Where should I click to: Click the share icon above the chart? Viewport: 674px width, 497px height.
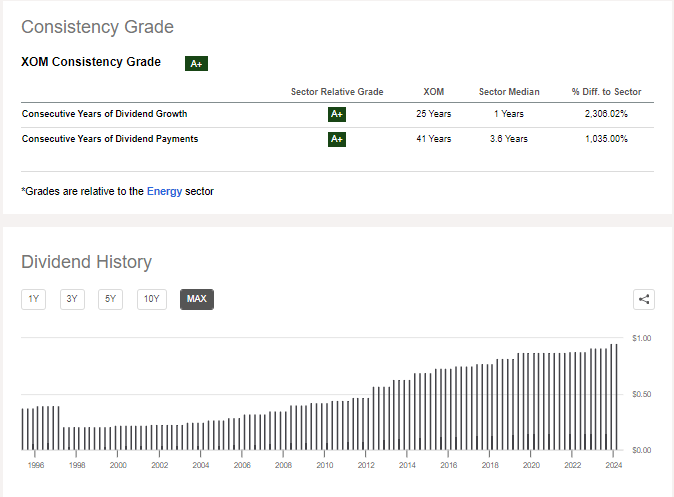click(644, 299)
